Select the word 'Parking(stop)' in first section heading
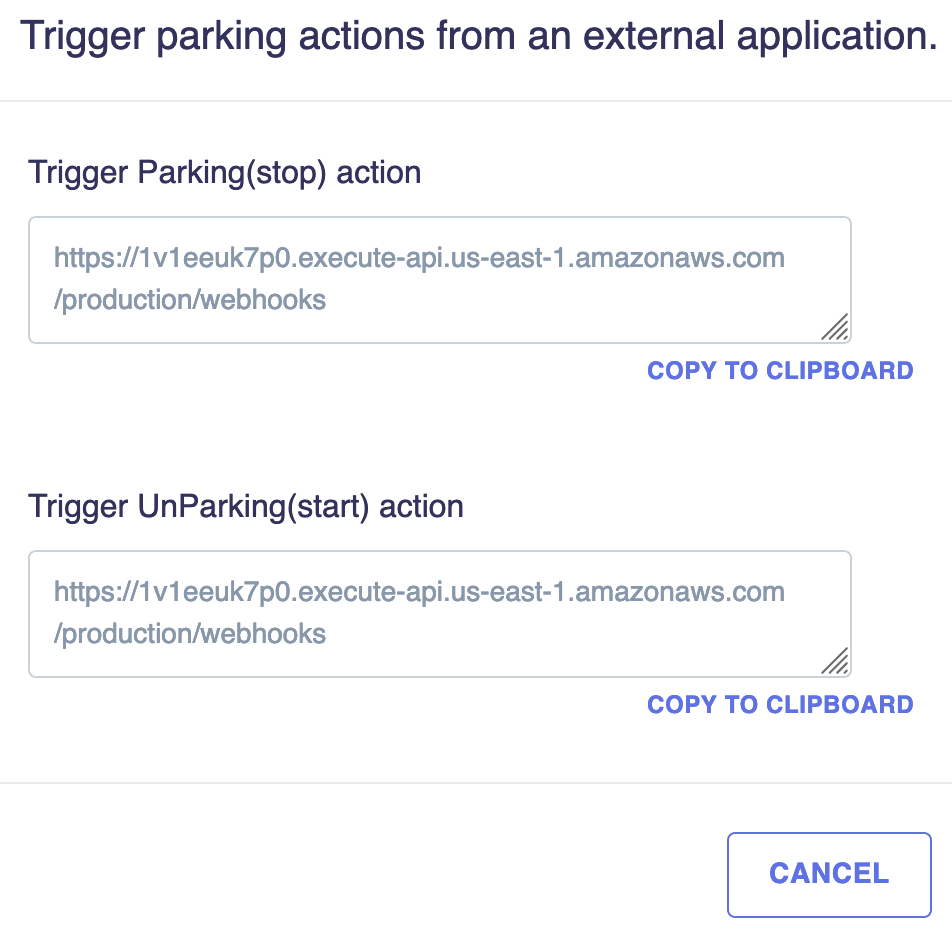This screenshot has height=936, width=952. click(232, 173)
